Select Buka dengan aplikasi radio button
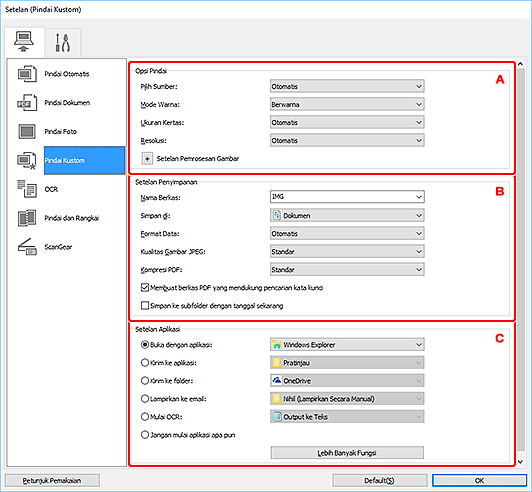The image size is (532, 492). coord(145,345)
